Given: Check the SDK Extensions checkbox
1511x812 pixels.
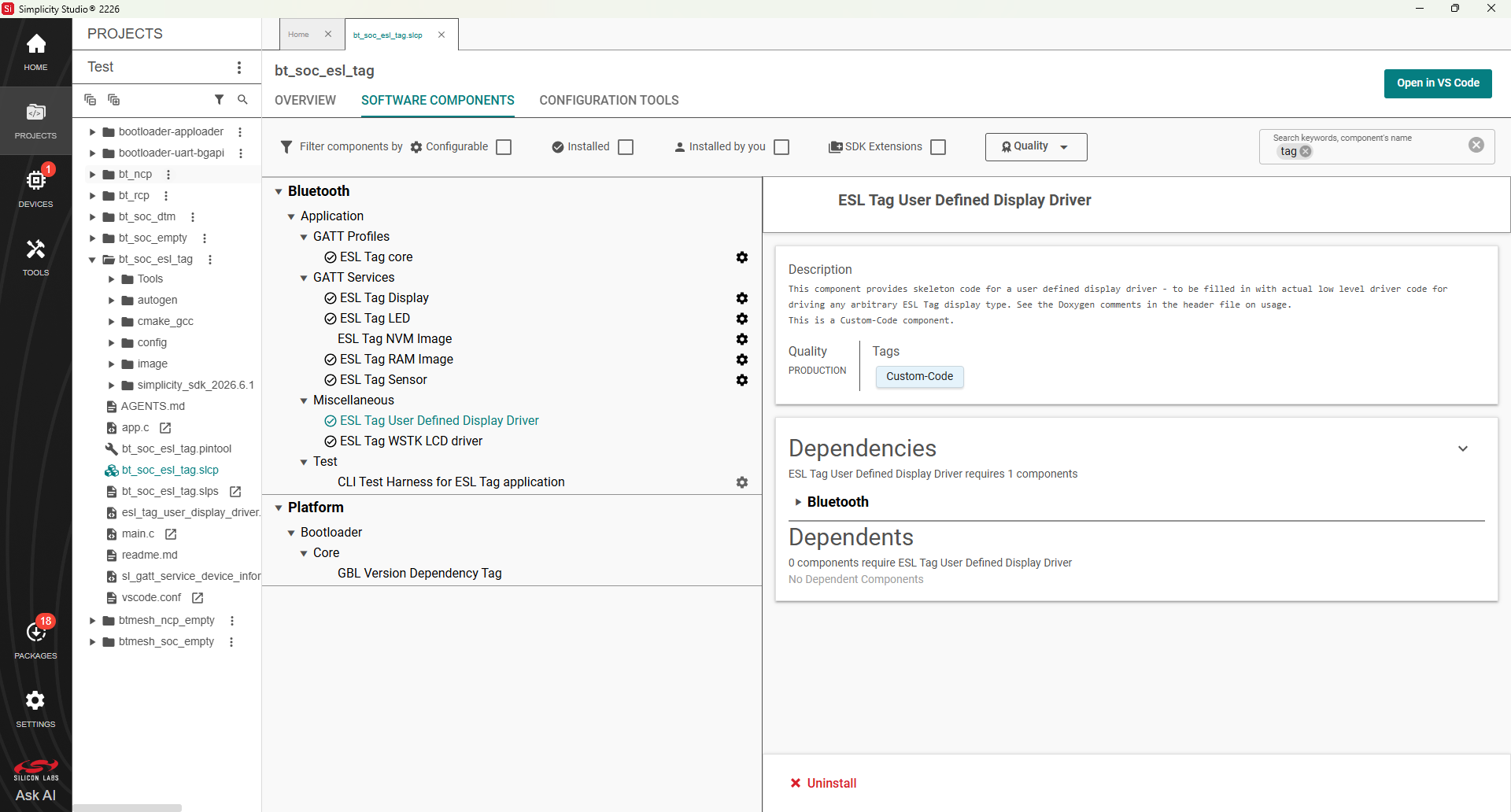Looking at the screenshot, I should 938,147.
